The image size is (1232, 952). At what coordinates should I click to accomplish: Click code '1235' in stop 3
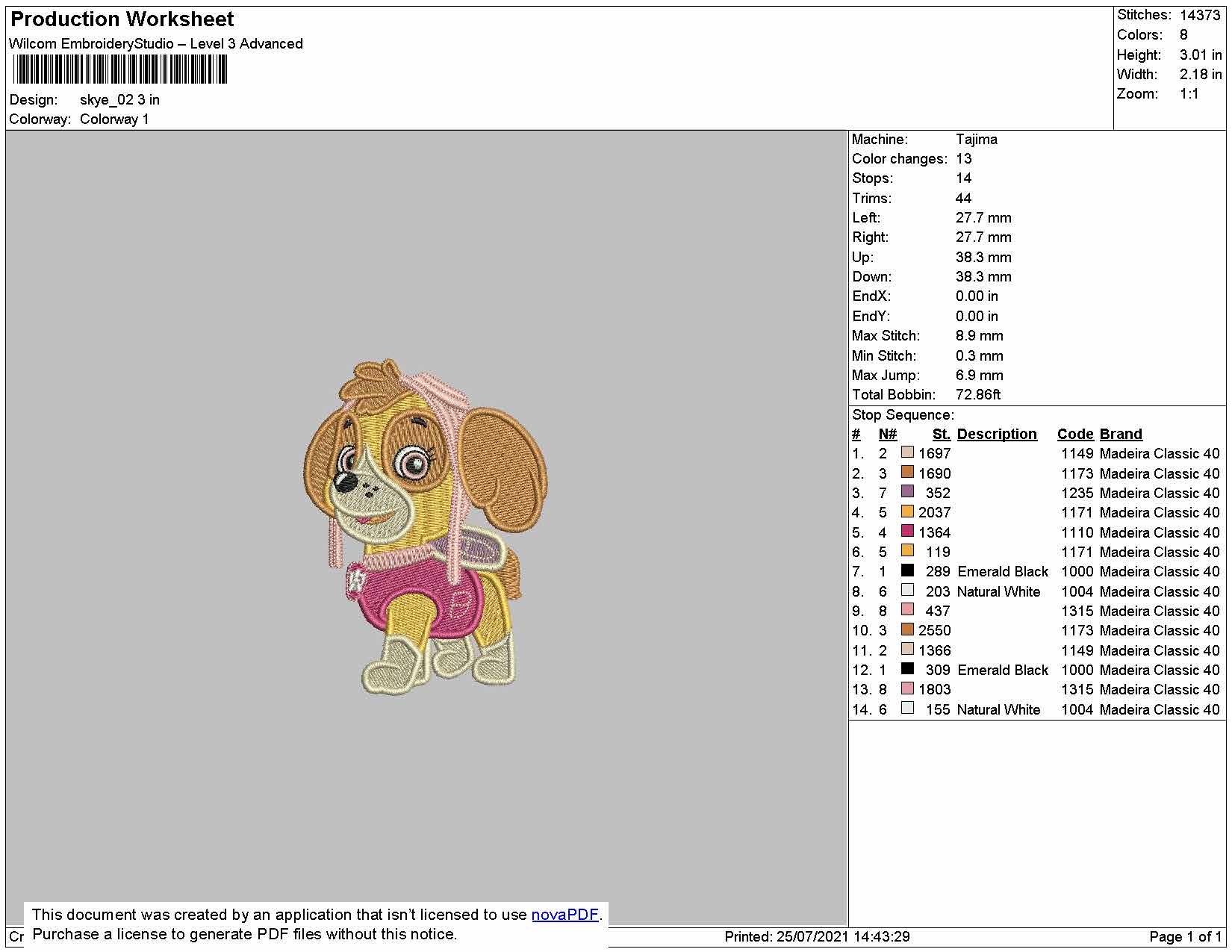point(1077,494)
